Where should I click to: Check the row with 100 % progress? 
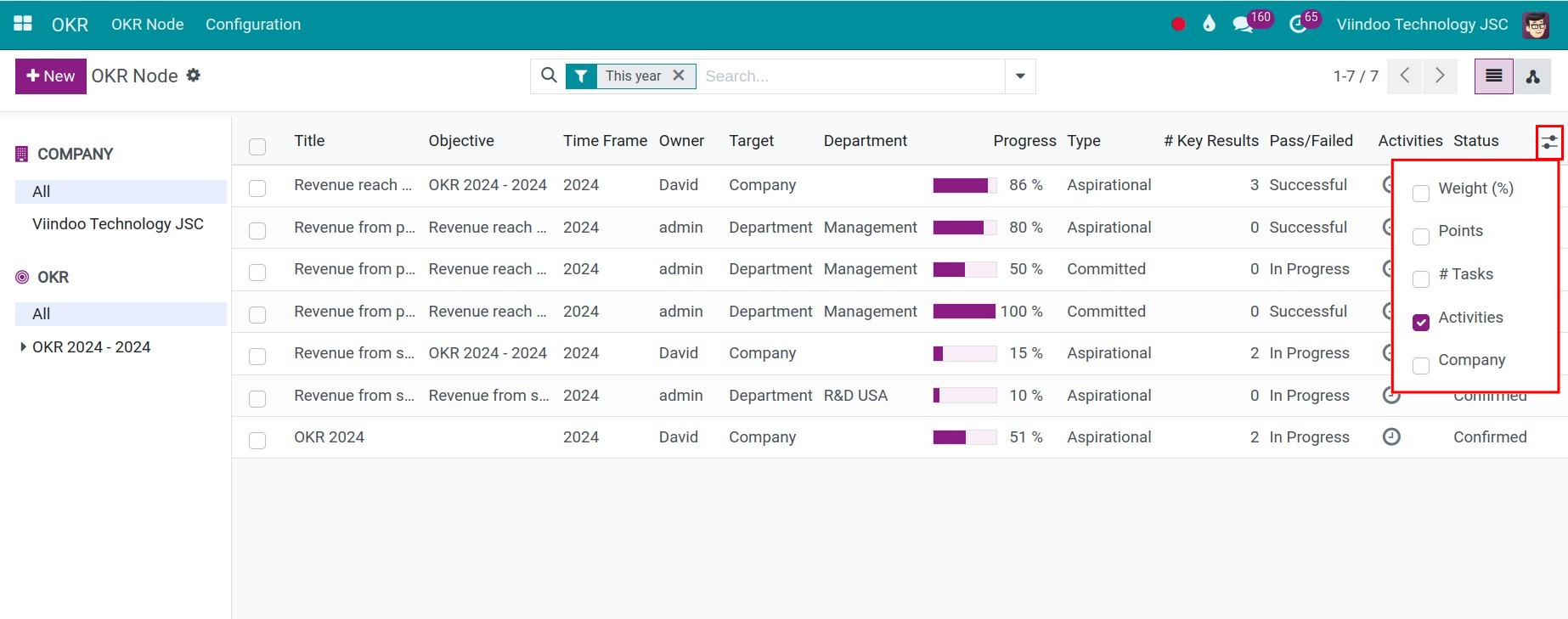(257, 314)
